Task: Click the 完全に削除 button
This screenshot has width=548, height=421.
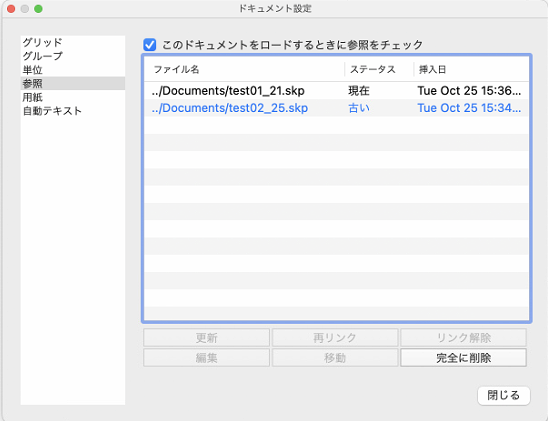Action: click(x=463, y=357)
